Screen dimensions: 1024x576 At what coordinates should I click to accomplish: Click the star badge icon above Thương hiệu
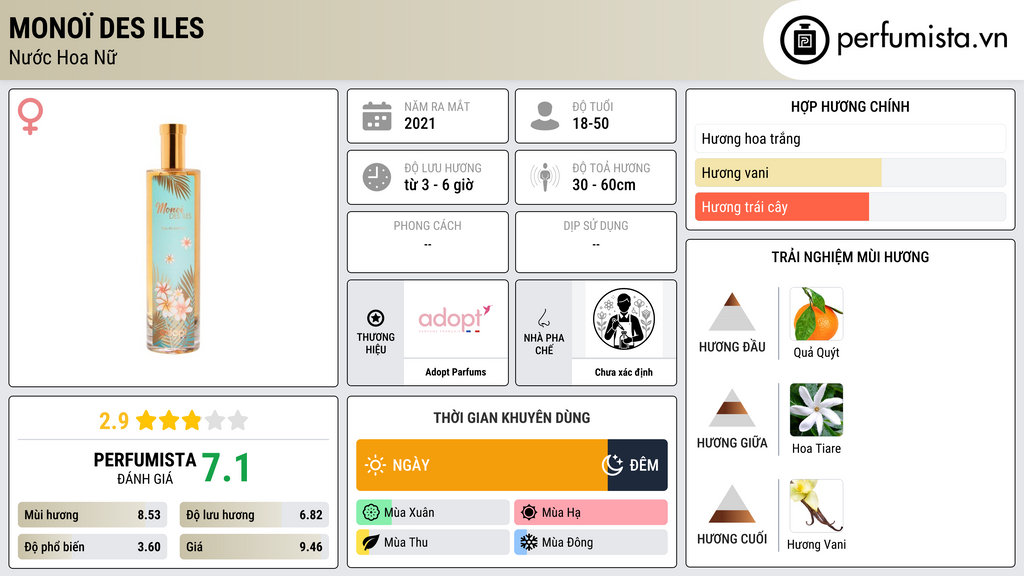click(x=376, y=318)
